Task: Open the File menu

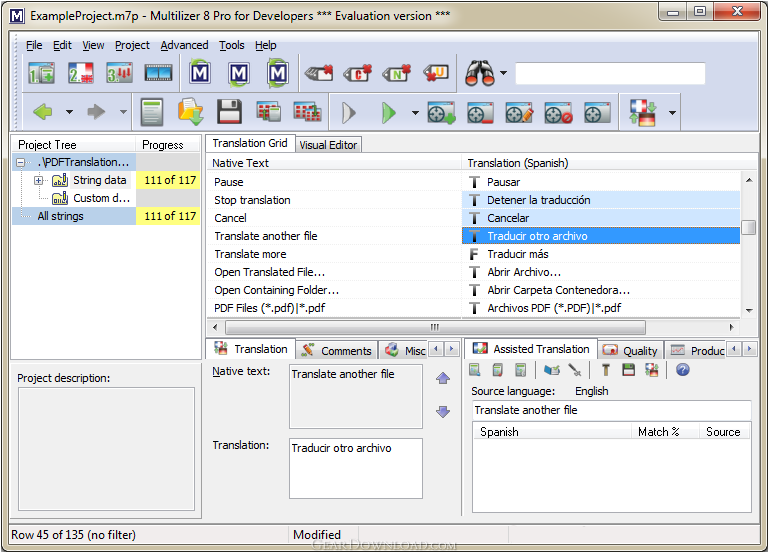Action: click(x=34, y=45)
